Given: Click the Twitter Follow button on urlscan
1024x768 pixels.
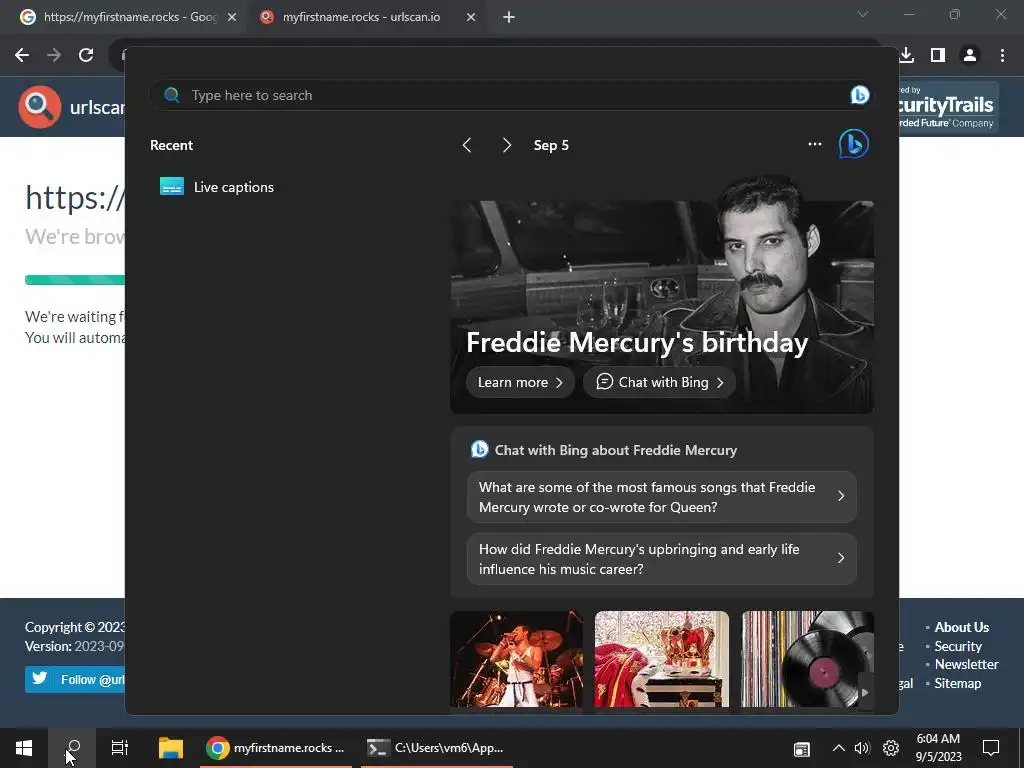Looking at the screenshot, I should pos(75,679).
